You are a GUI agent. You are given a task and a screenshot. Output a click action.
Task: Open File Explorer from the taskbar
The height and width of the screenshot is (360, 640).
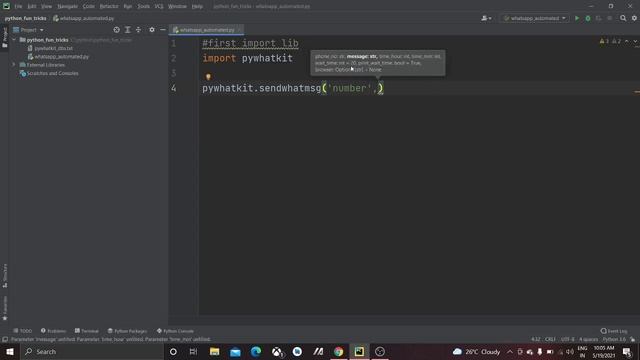[x=214, y=351]
